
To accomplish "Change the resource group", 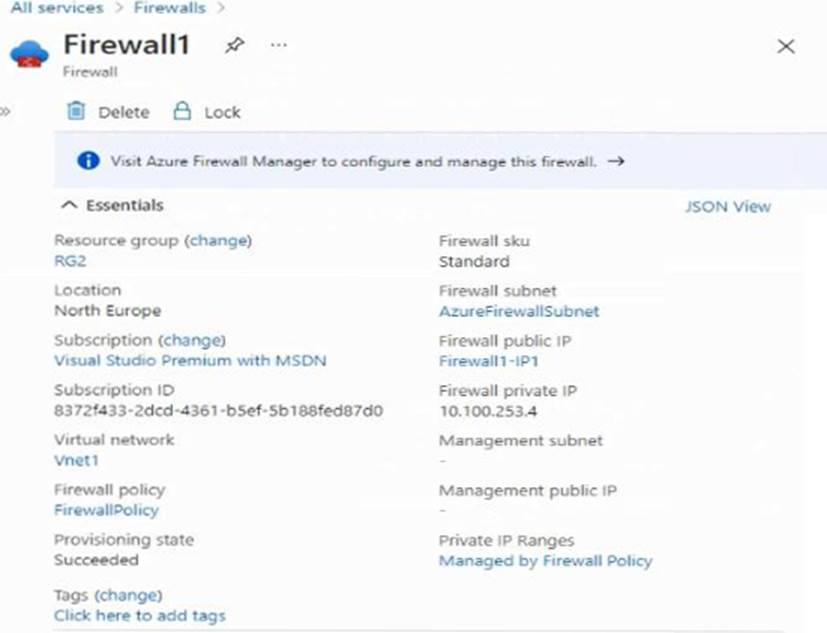I will tap(220, 240).
